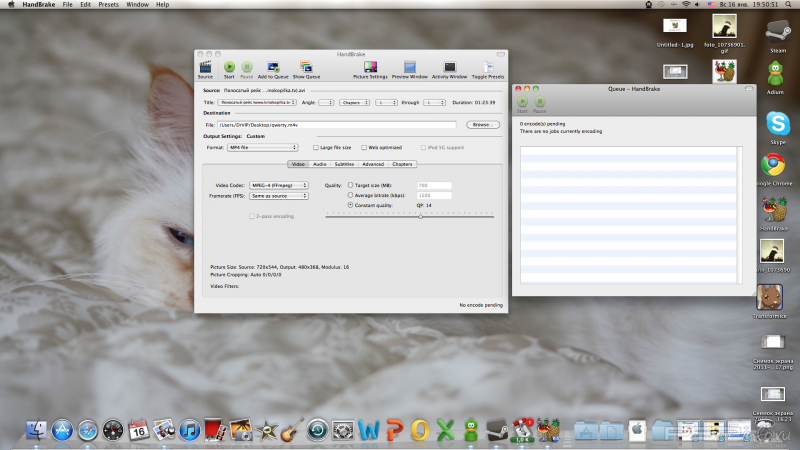Click Add to Queue toolbar icon

273,67
